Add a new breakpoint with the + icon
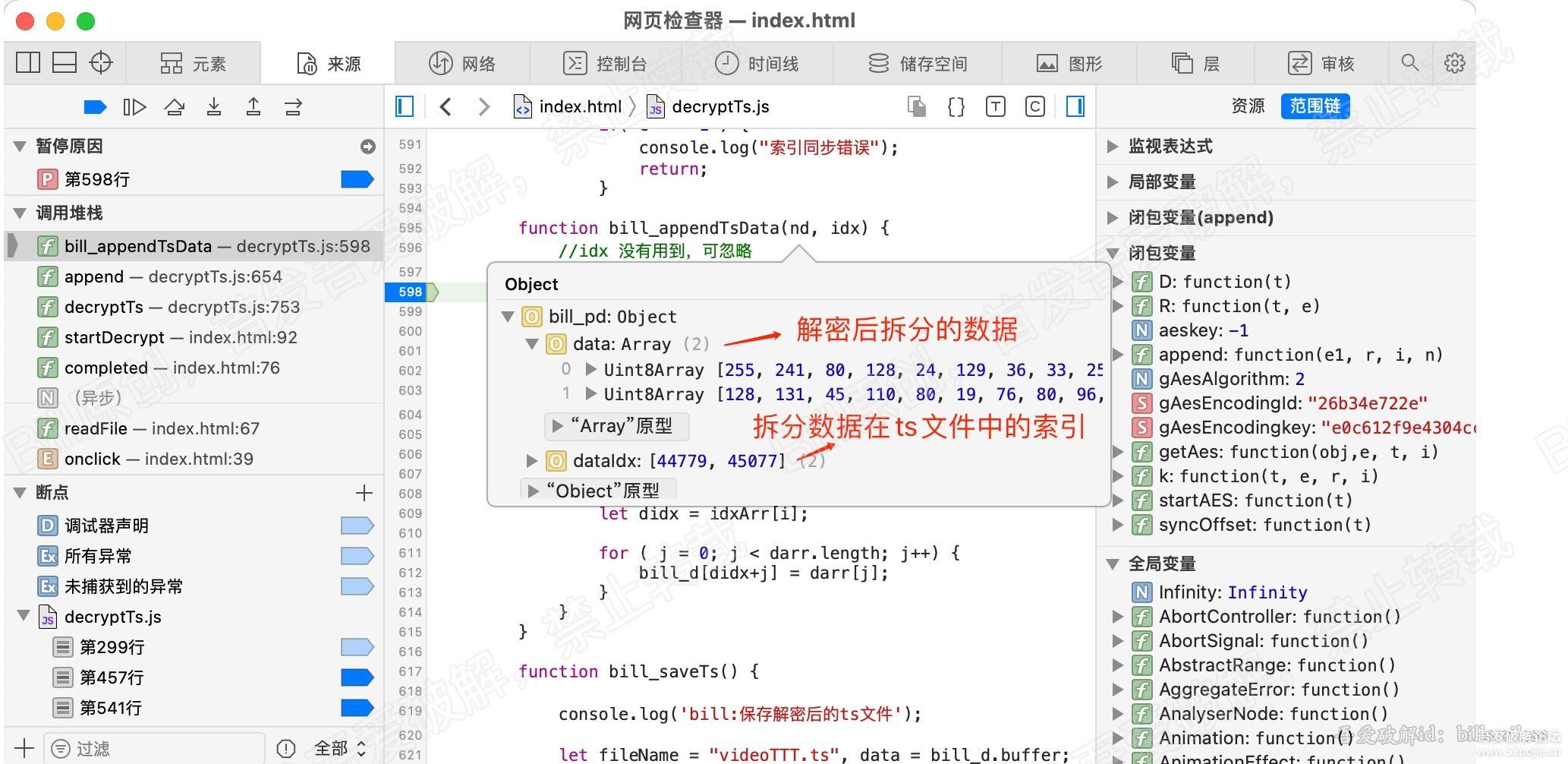The height and width of the screenshot is (764, 1568). [x=365, y=493]
